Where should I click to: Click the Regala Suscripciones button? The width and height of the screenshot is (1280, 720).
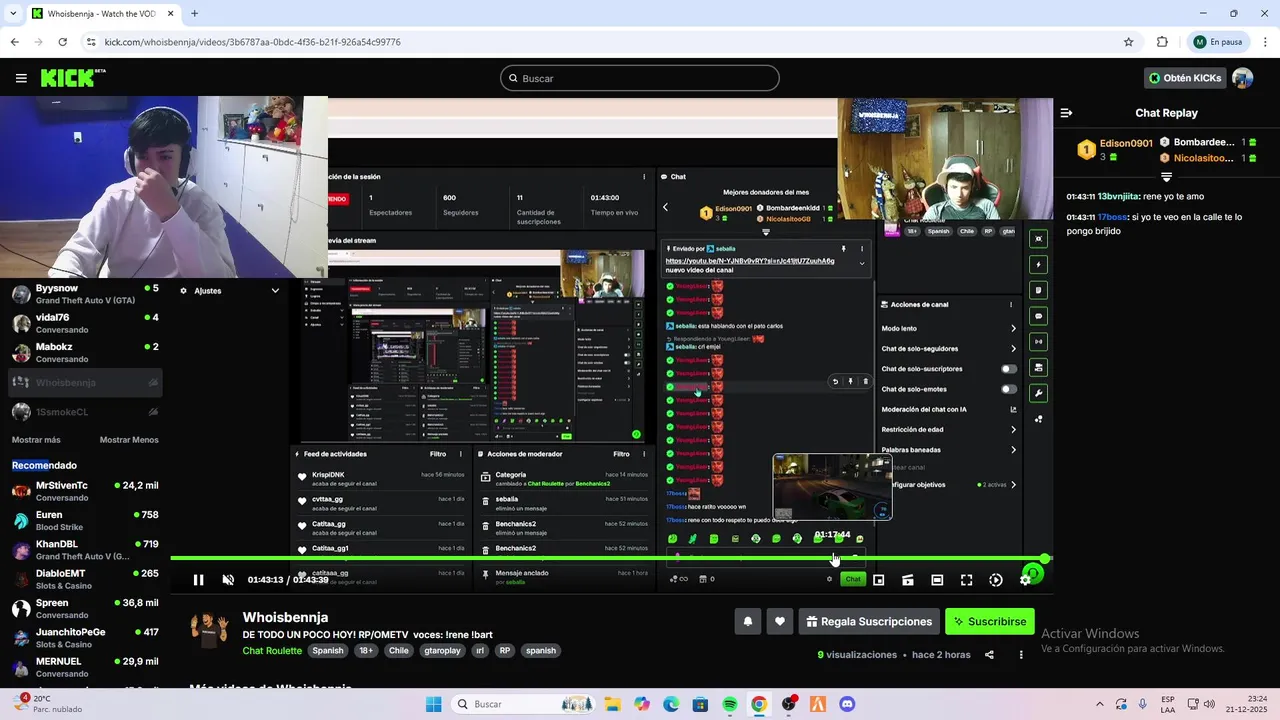(x=869, y=621)
